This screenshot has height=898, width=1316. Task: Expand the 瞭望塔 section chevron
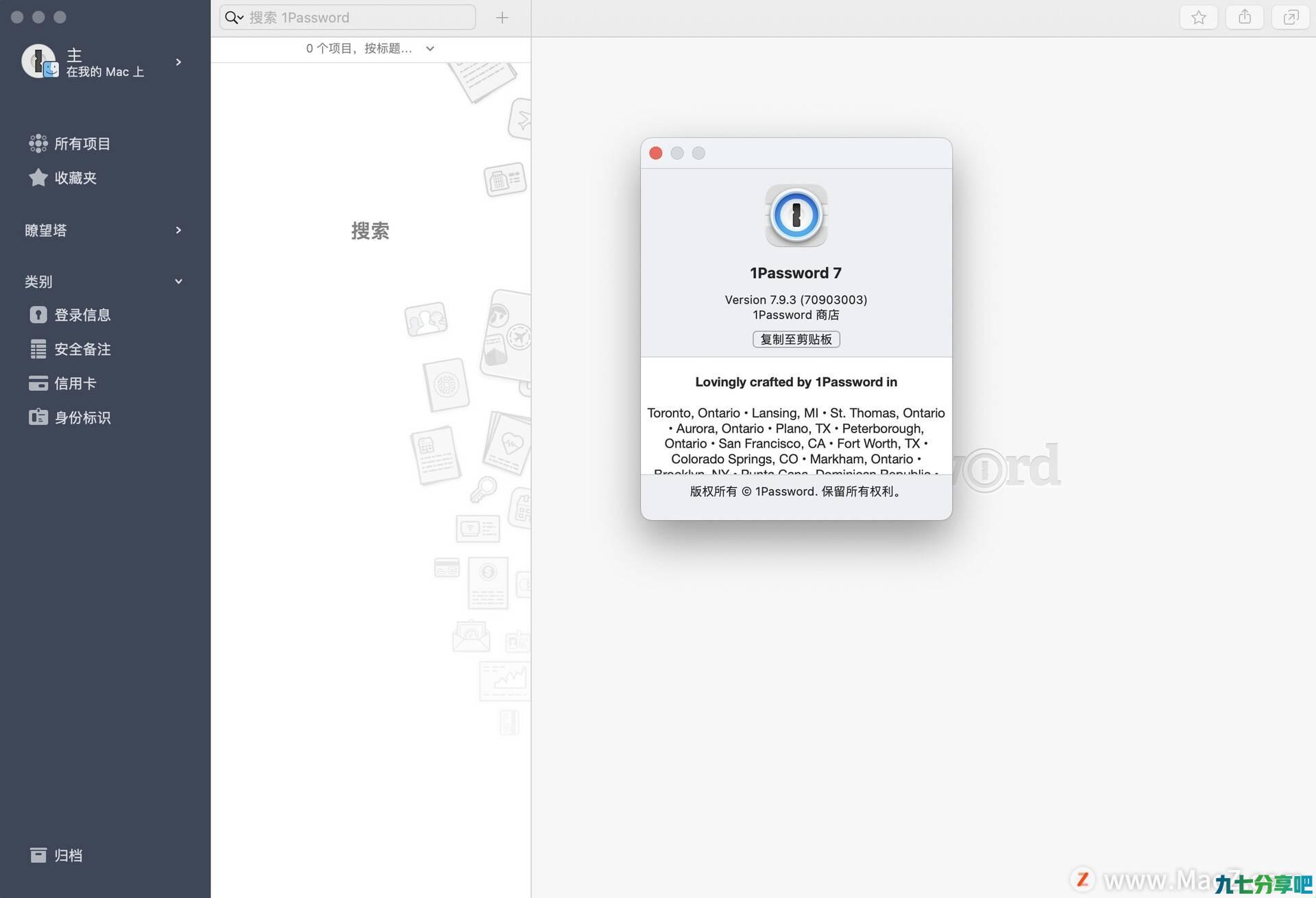(179, 230)
